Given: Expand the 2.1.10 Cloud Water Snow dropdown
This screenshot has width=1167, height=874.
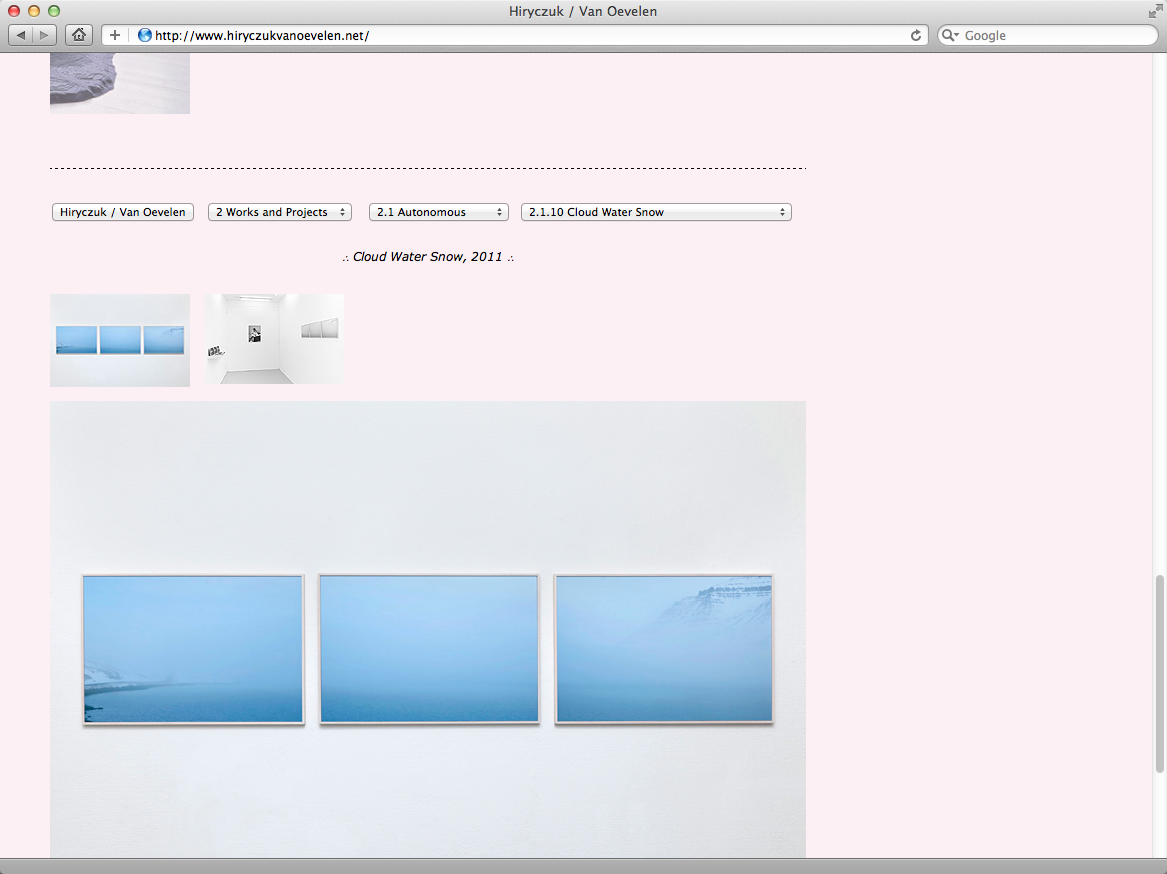Looking at the screenshot, I should (656, 212).
